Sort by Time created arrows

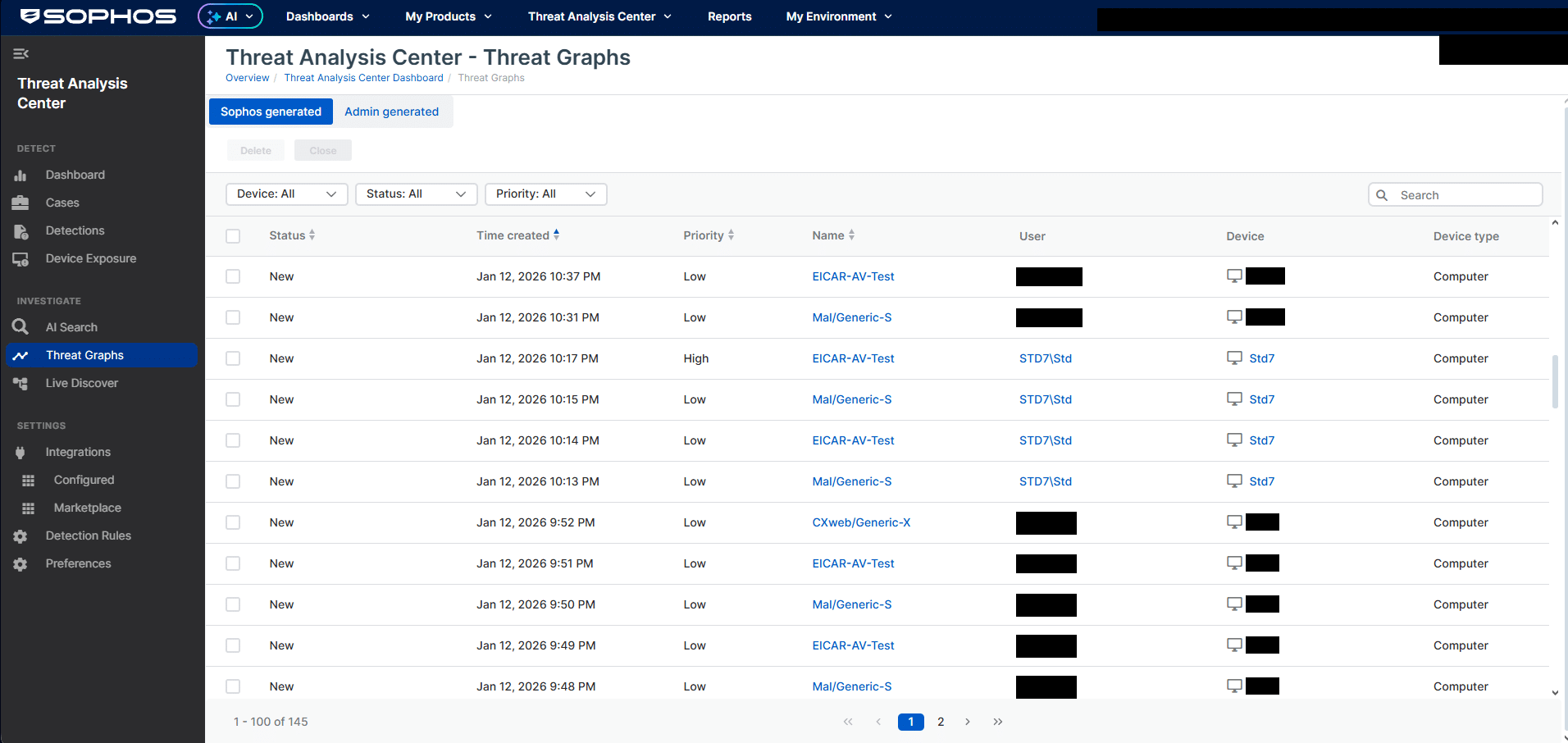click(556, 235)
